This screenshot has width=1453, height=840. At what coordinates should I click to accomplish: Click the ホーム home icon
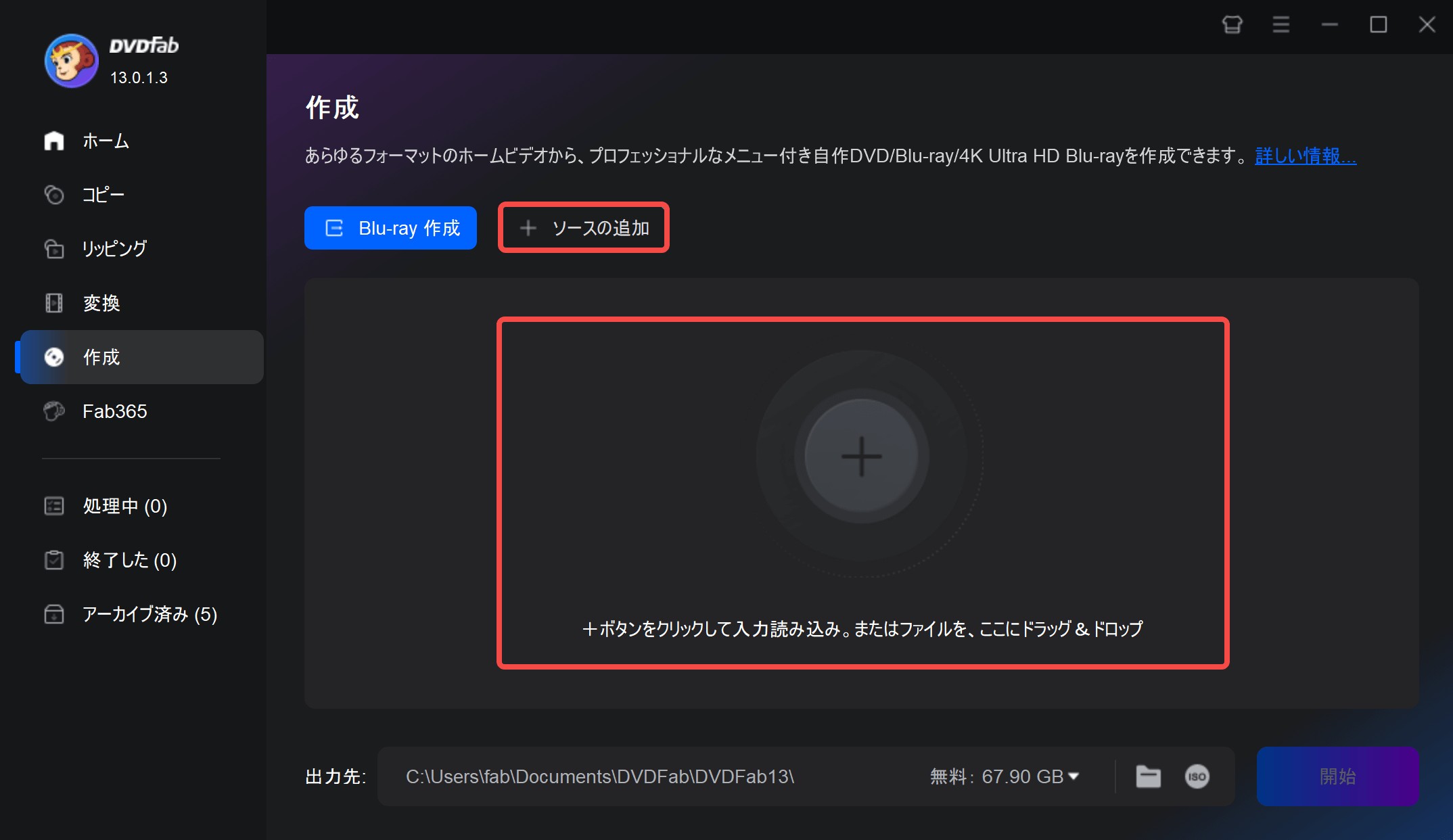54,141
